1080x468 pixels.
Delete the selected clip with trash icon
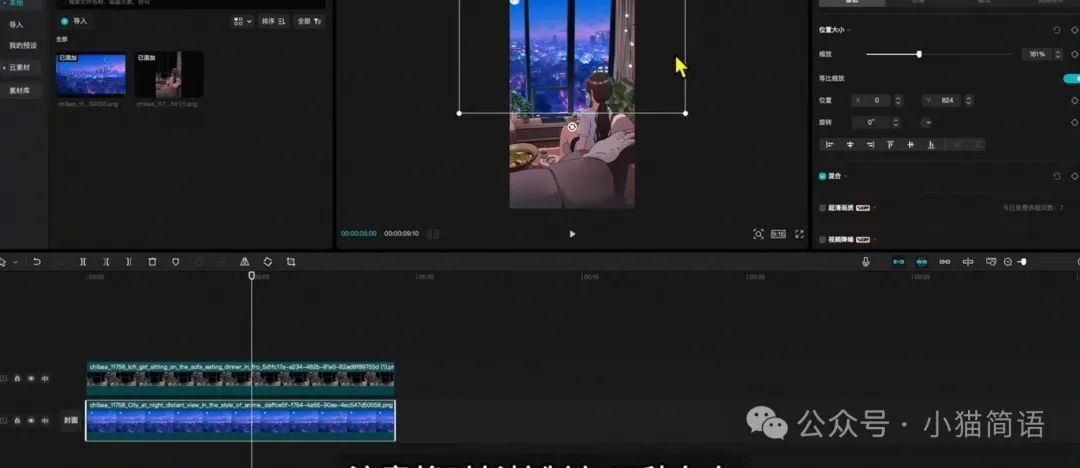(x=152, y=262)
